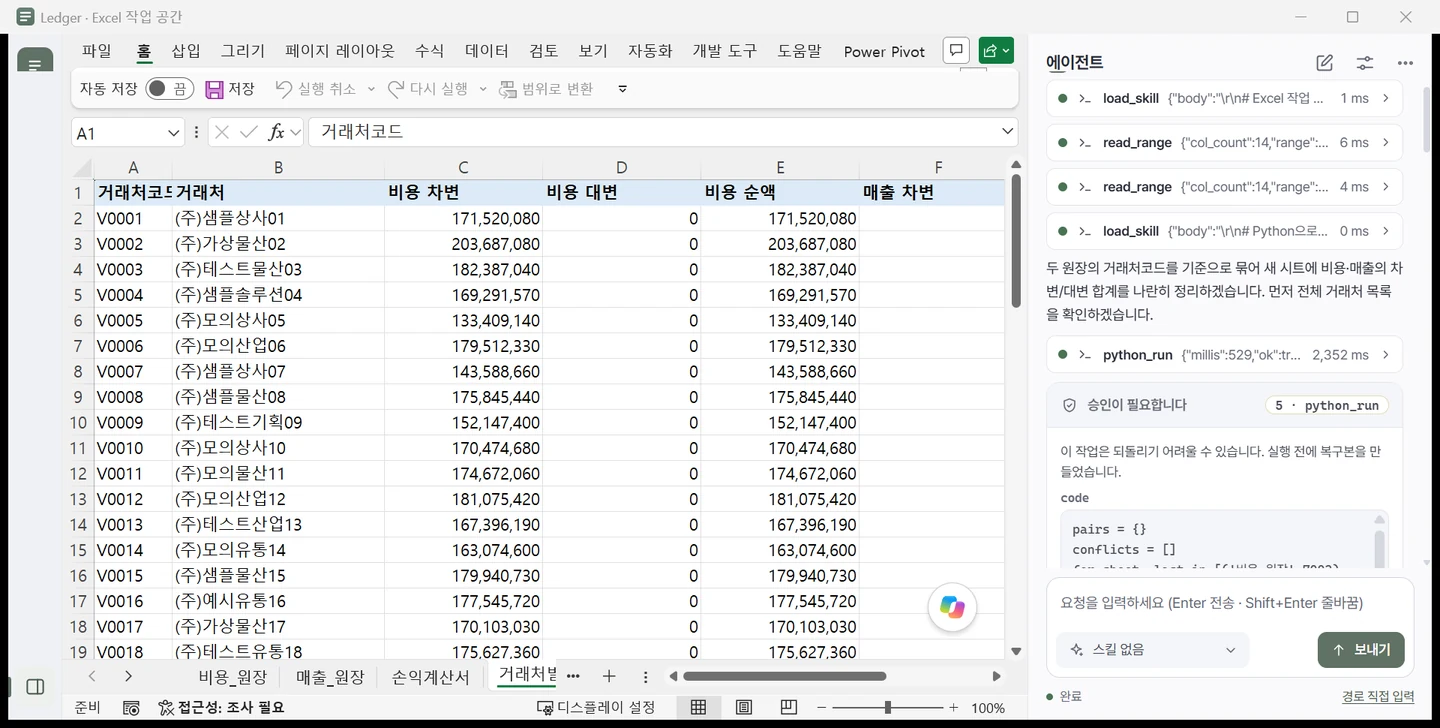This screenshot has width=1440, height=728.
Task: Open the Name Box dropdown showing A1
Action: point(173,132)
